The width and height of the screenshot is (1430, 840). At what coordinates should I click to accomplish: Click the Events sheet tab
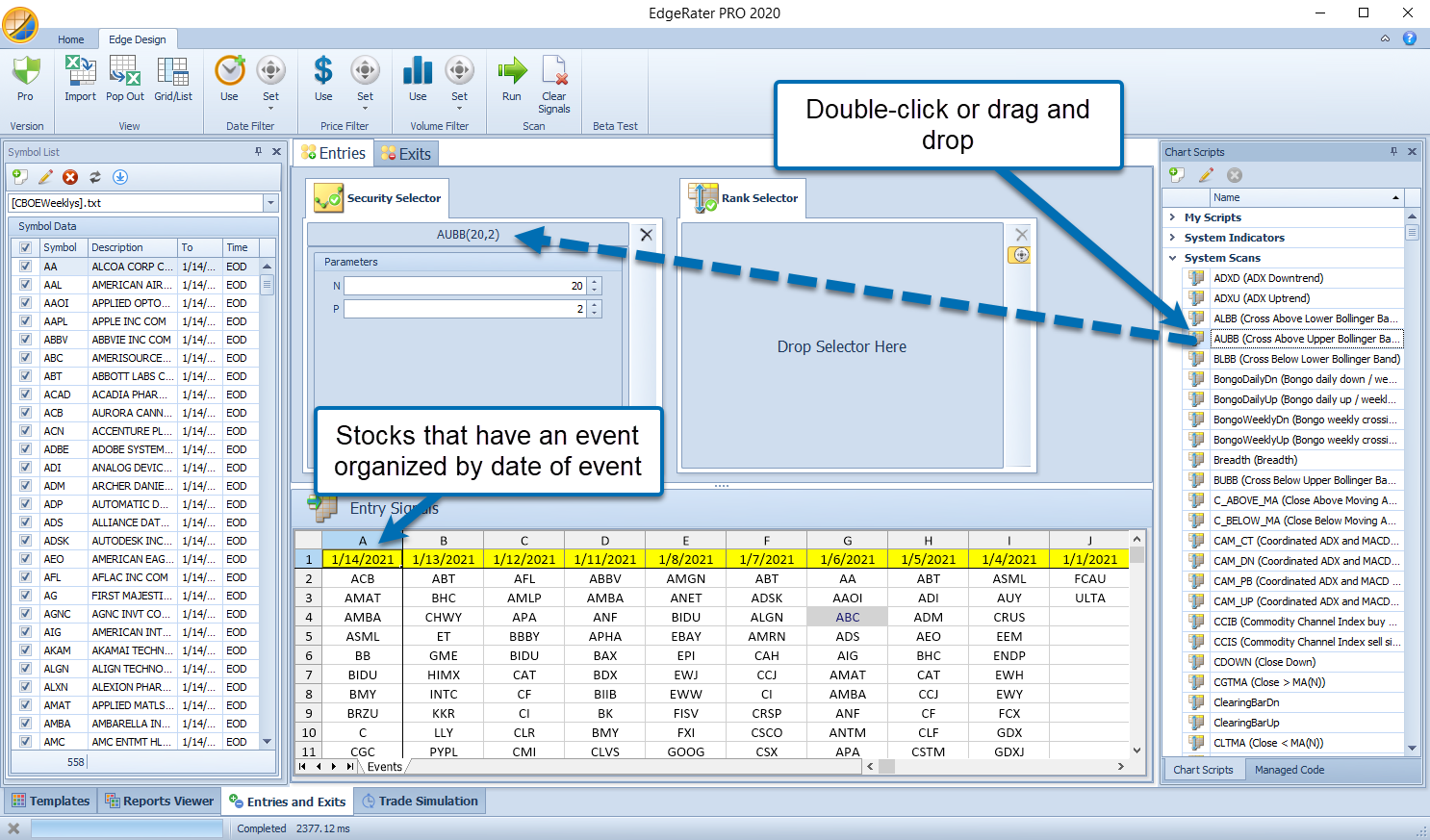[384, 767]
